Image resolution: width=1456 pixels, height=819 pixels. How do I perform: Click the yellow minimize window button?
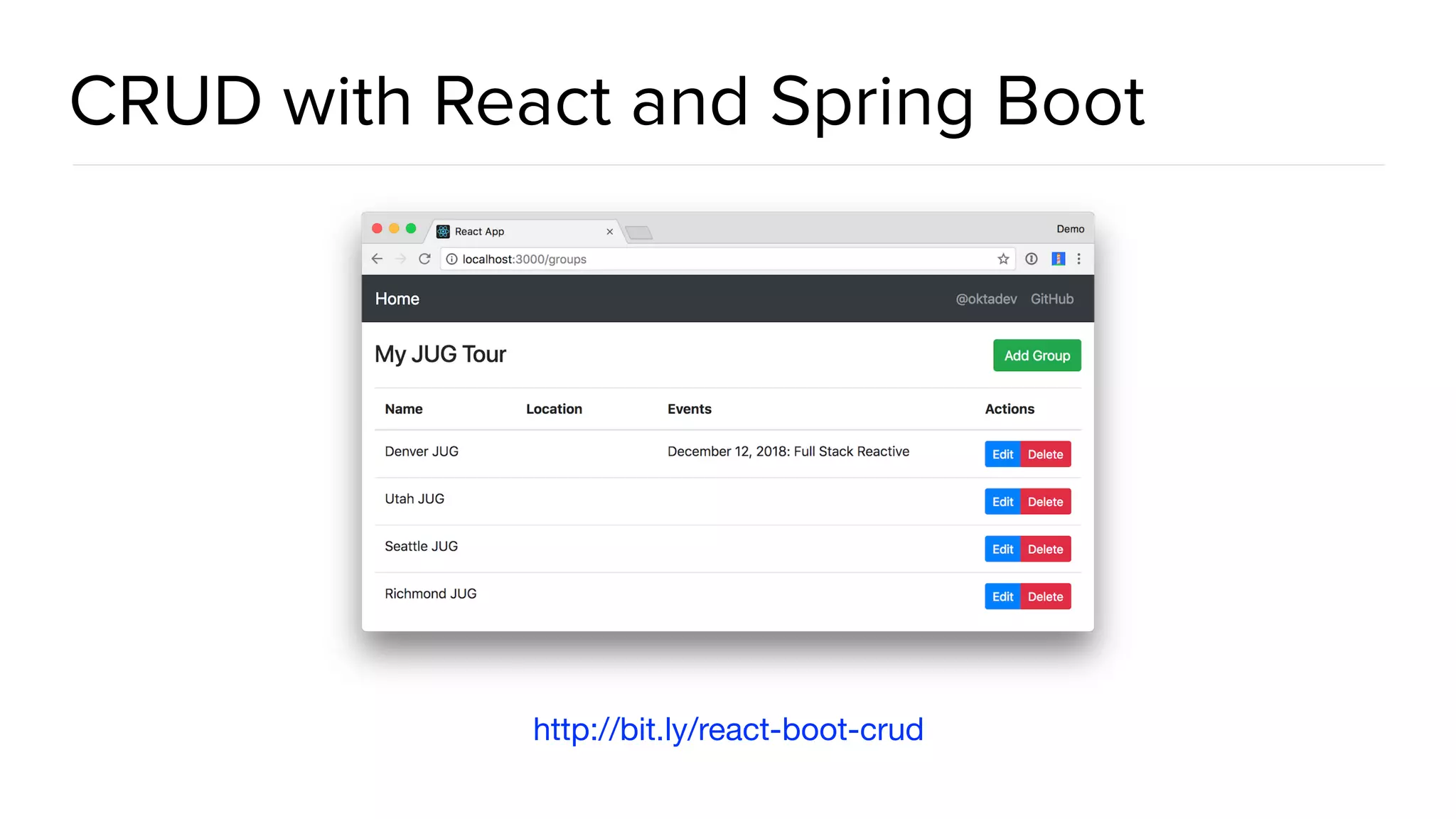(394, 228)
